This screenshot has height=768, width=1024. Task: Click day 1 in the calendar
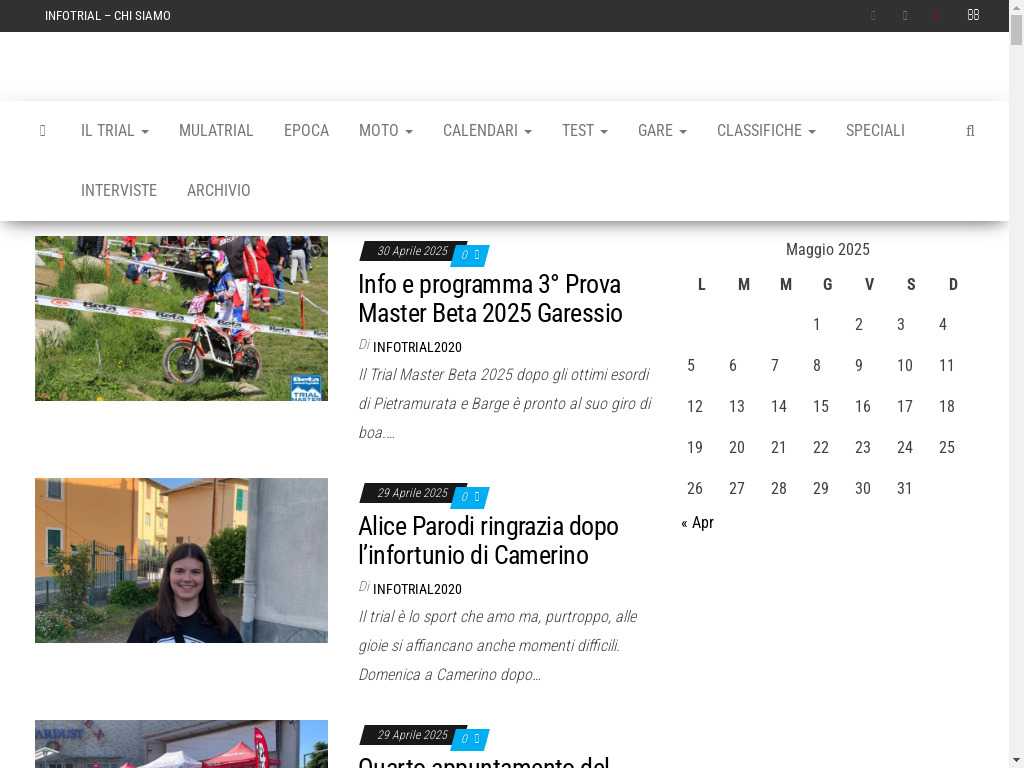816,325
